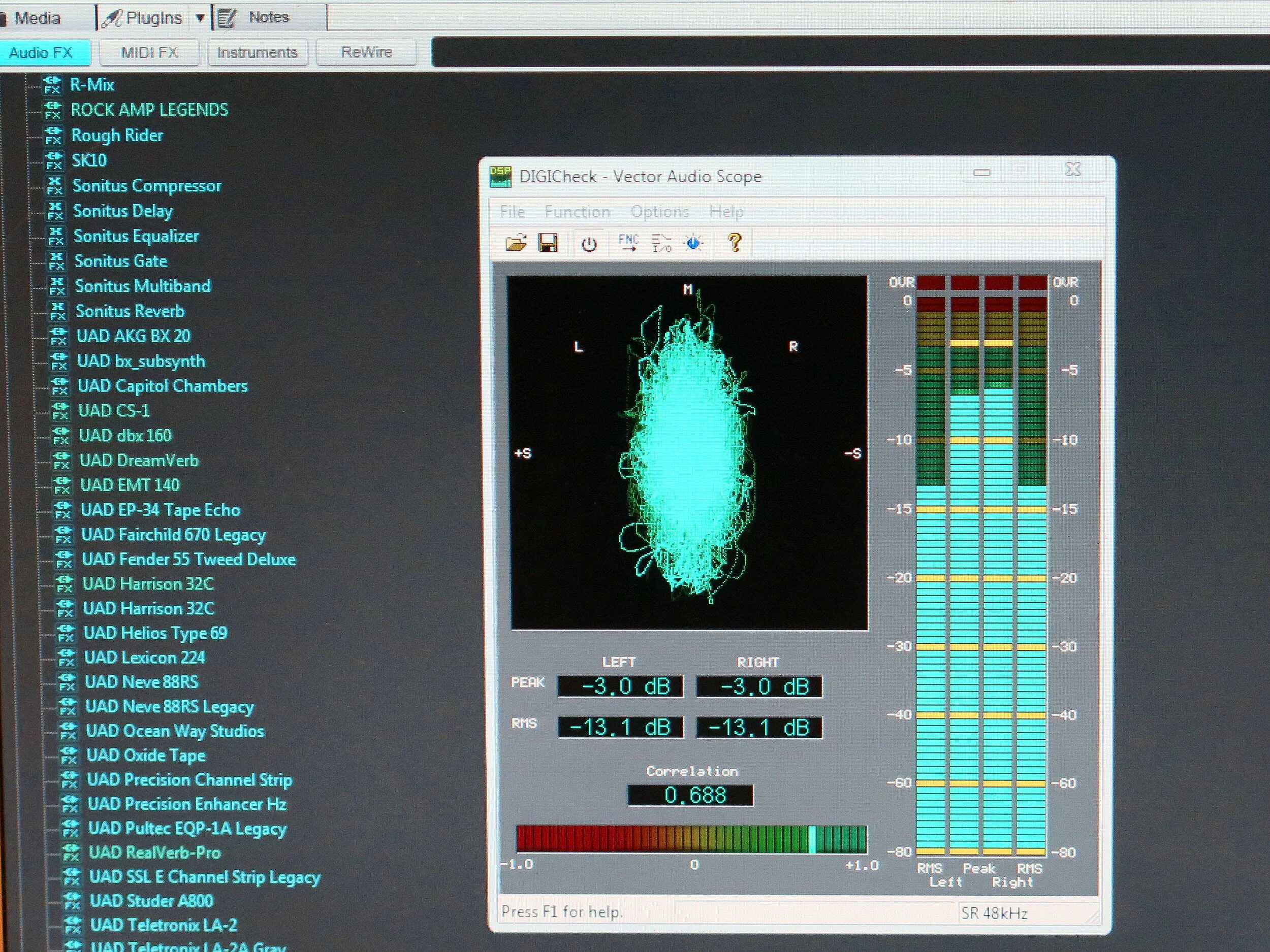
Task: Open the Function menu
Action: pos(577,212)
